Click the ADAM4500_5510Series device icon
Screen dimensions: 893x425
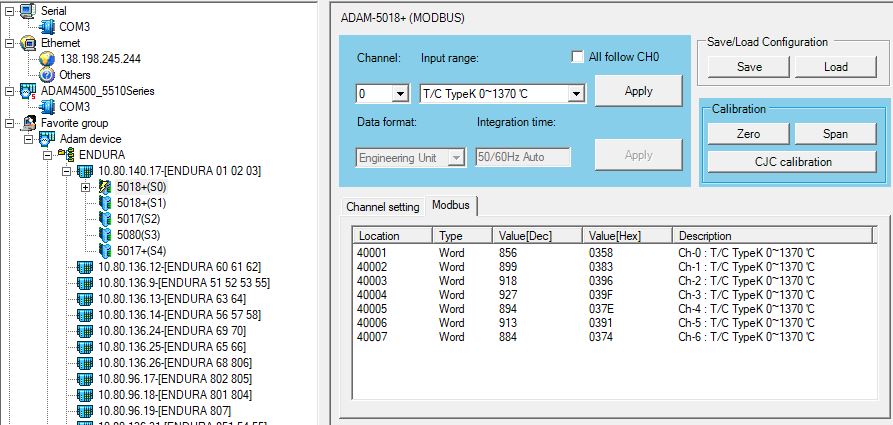(27, 91)
